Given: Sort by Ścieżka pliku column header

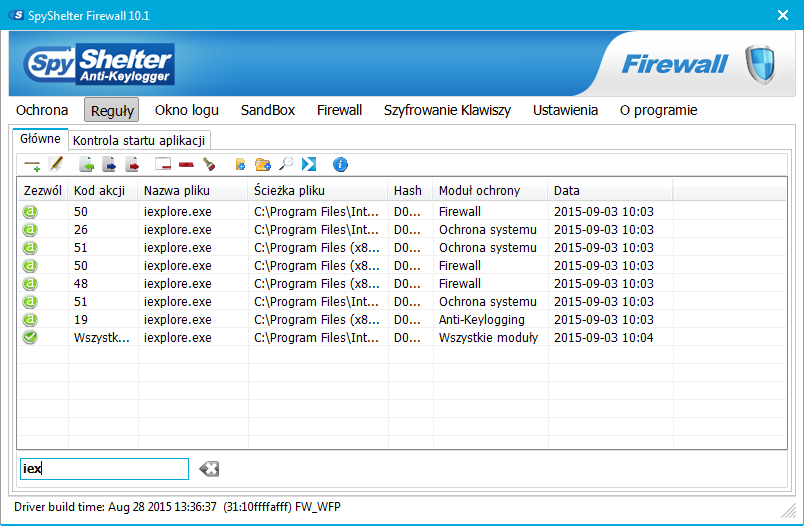Looking at the screenshot, I should pos(318,191).
